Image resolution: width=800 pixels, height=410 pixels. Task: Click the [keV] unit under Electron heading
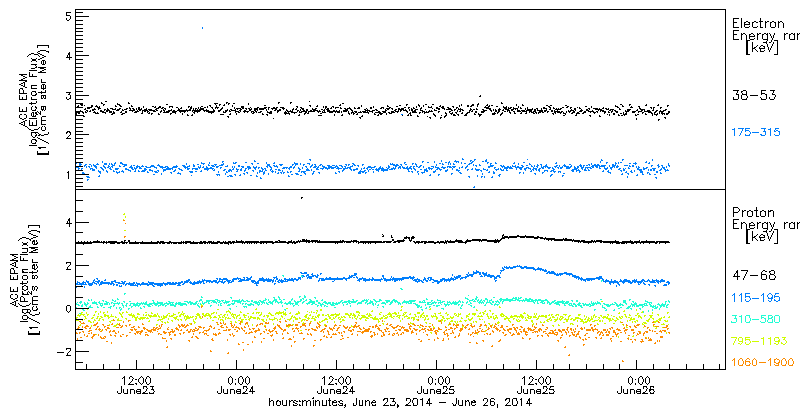[762, 49]
